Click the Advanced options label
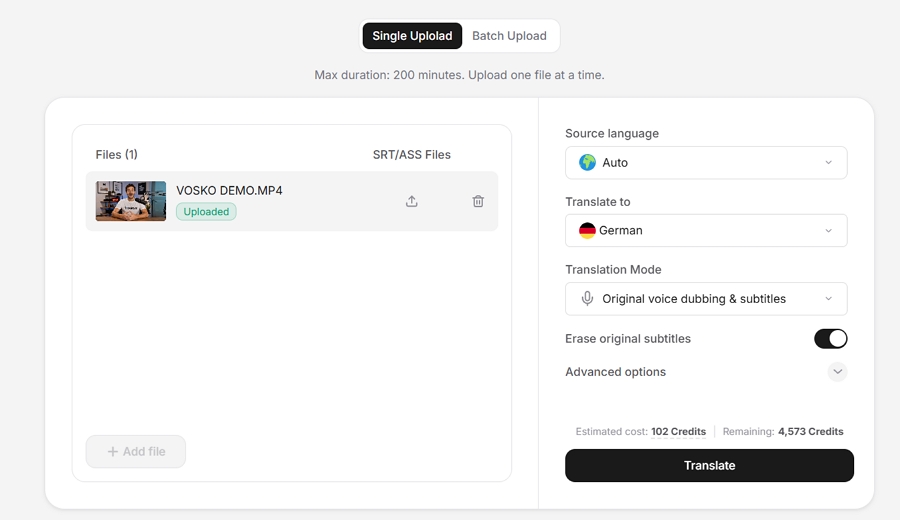 point(615,372)
